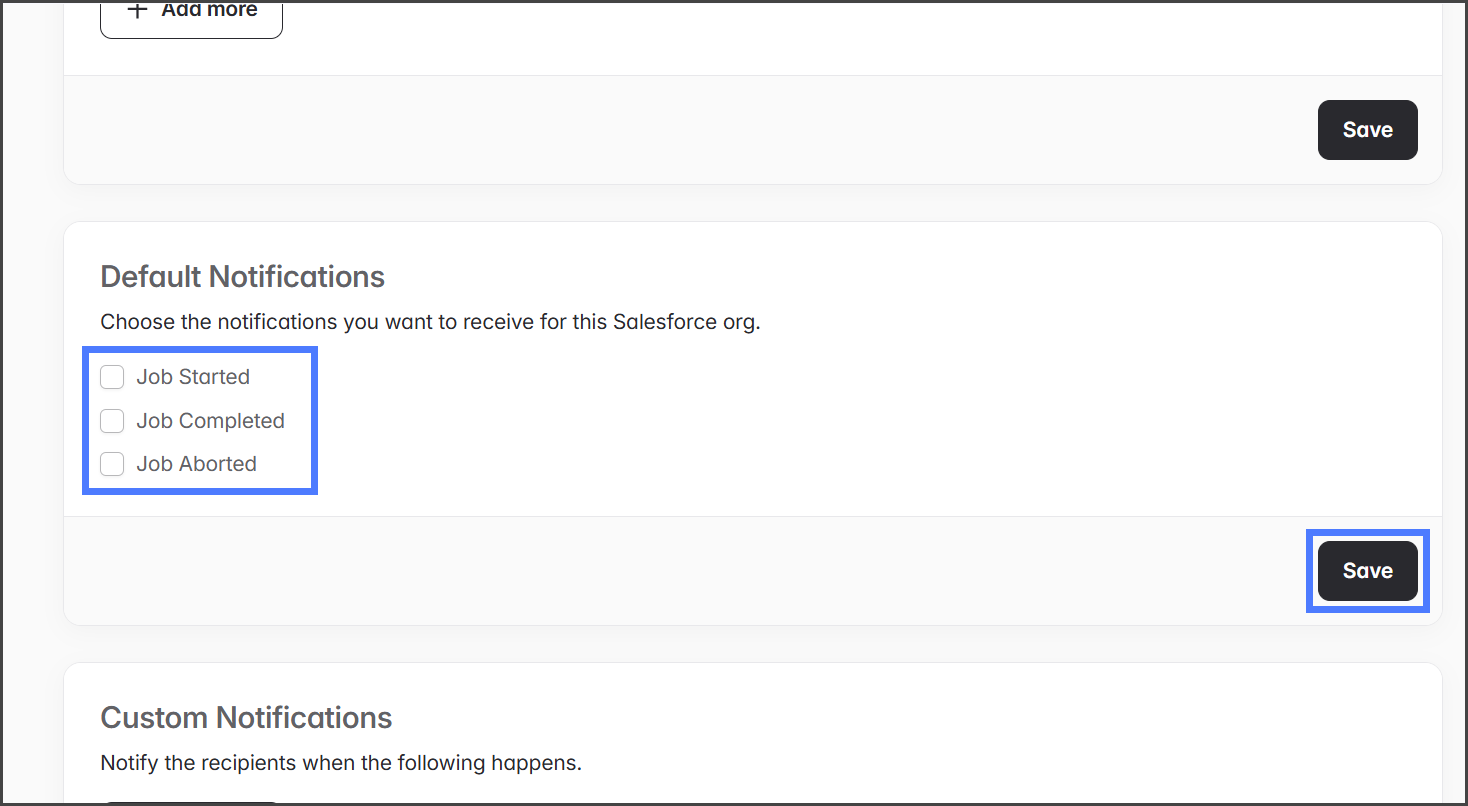Check the Job Aborted checkbox

[112, 464]
